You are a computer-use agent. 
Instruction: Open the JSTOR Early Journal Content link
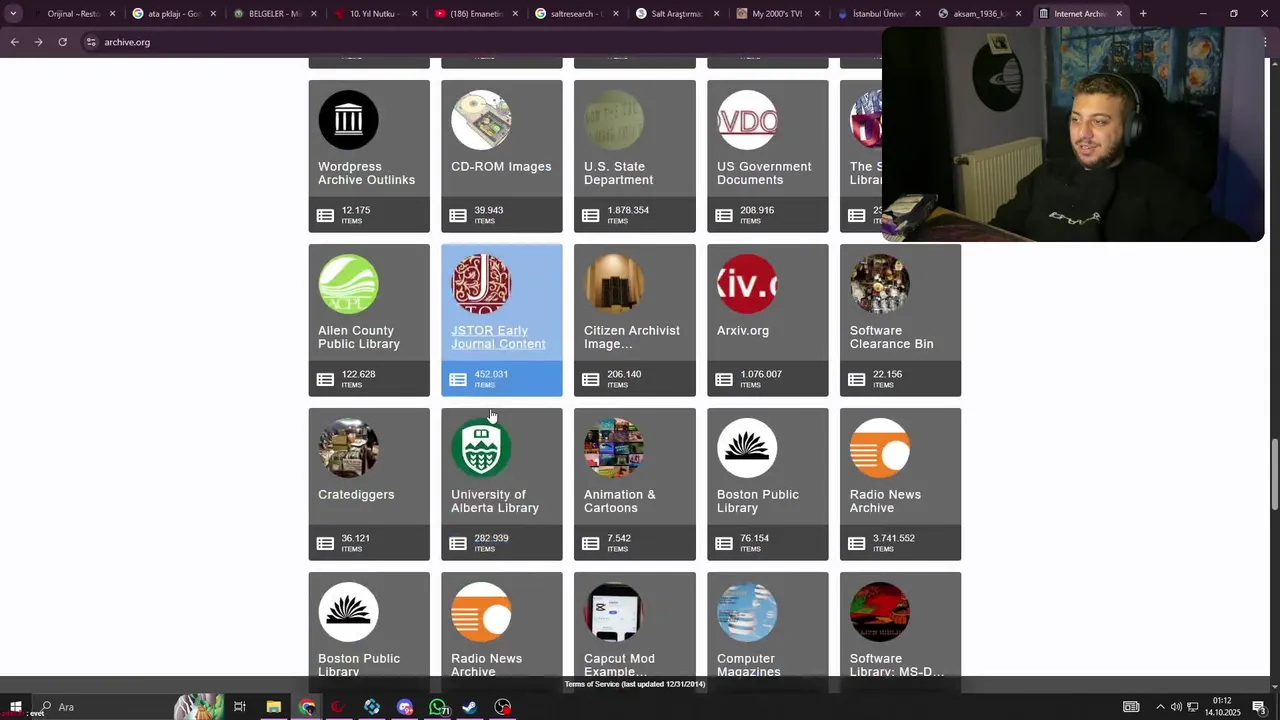point(498,337)
